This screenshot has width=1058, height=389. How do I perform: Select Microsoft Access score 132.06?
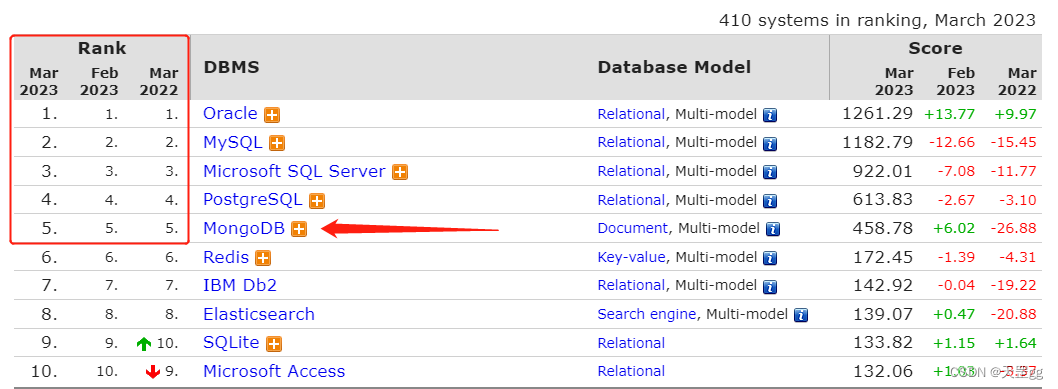pos(883,371)
